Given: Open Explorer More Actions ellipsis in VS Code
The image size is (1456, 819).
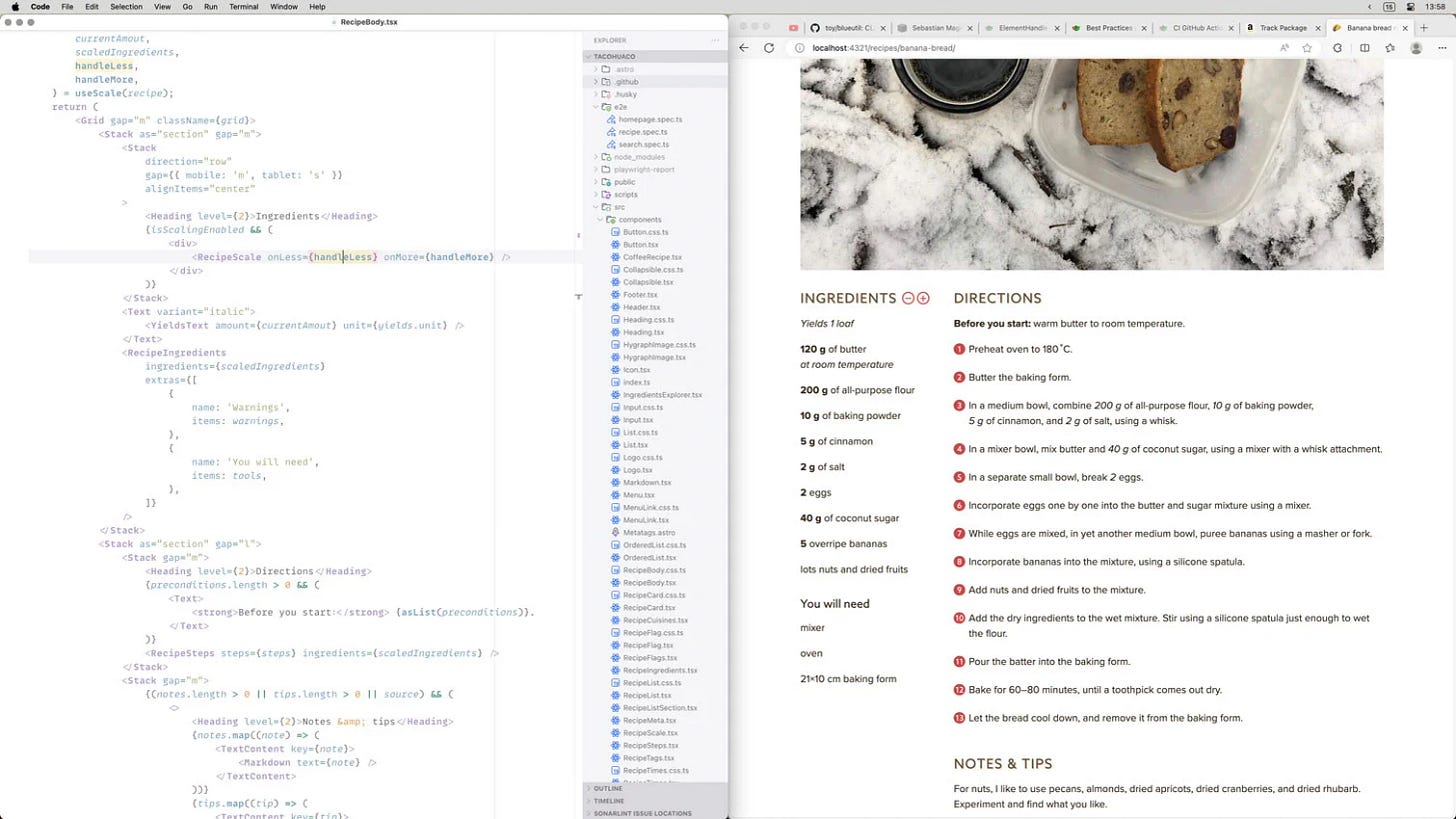Looking at the screenshot, I should [716, 40].
